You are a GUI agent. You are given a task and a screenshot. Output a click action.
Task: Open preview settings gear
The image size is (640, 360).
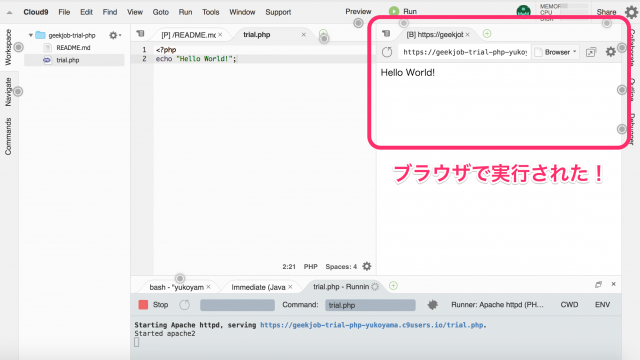(611, 52)
